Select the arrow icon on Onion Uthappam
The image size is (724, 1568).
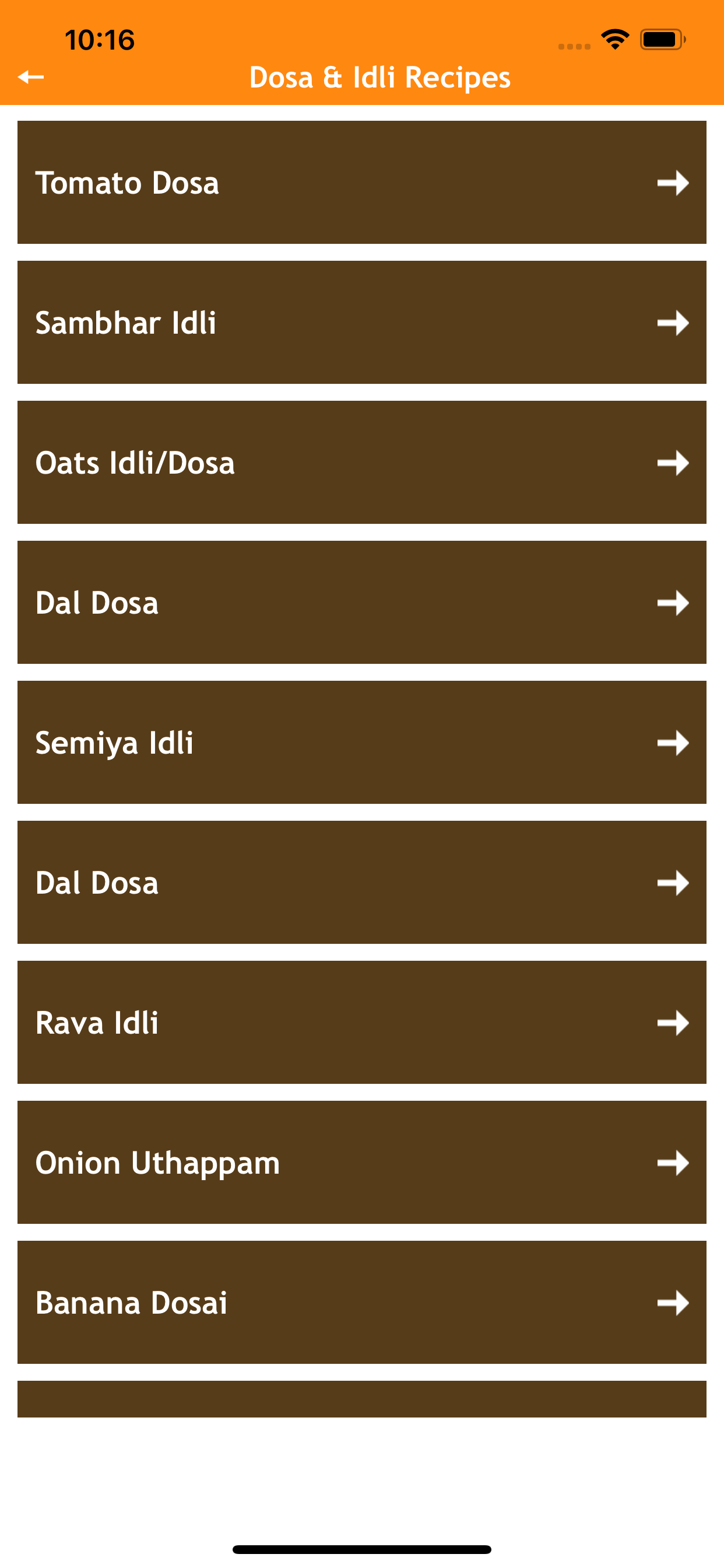tap(672, 1163)
